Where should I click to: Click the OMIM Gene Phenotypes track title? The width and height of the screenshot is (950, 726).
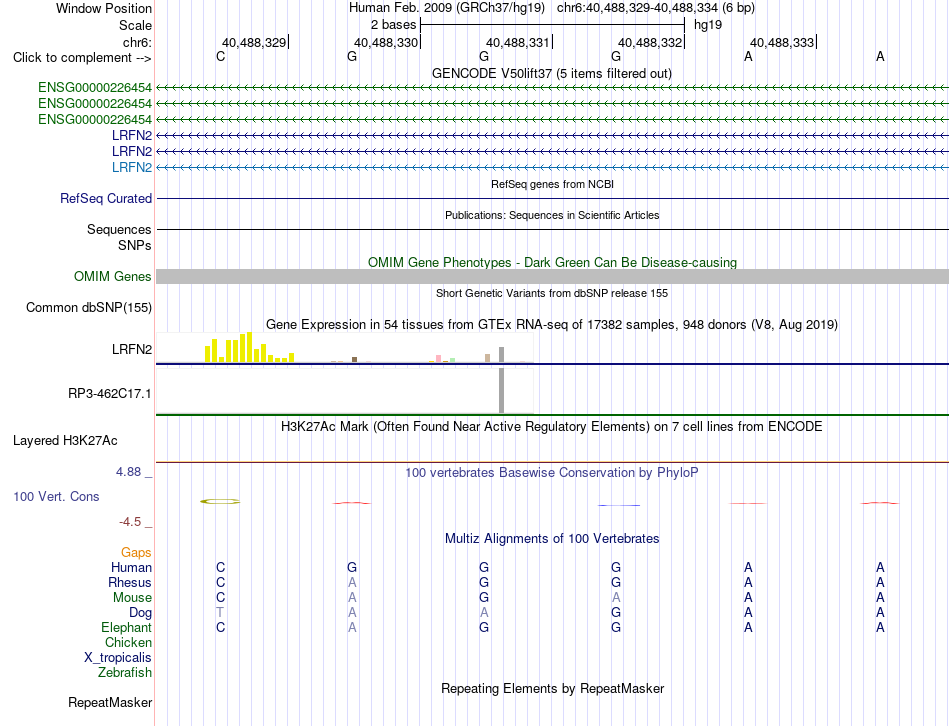click(x=552, y=262)
